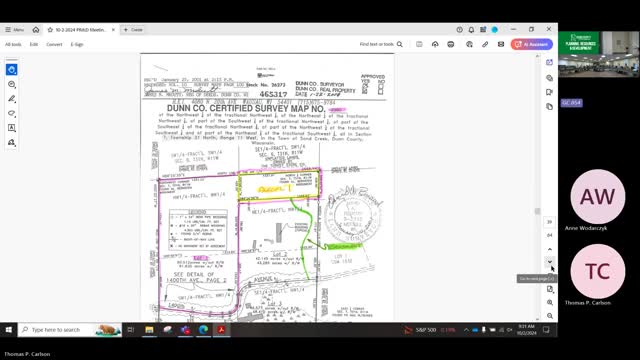Open the Convert menu item
Image resolution: width=640 pixels, height=360 pixels.
coord(54,44)
